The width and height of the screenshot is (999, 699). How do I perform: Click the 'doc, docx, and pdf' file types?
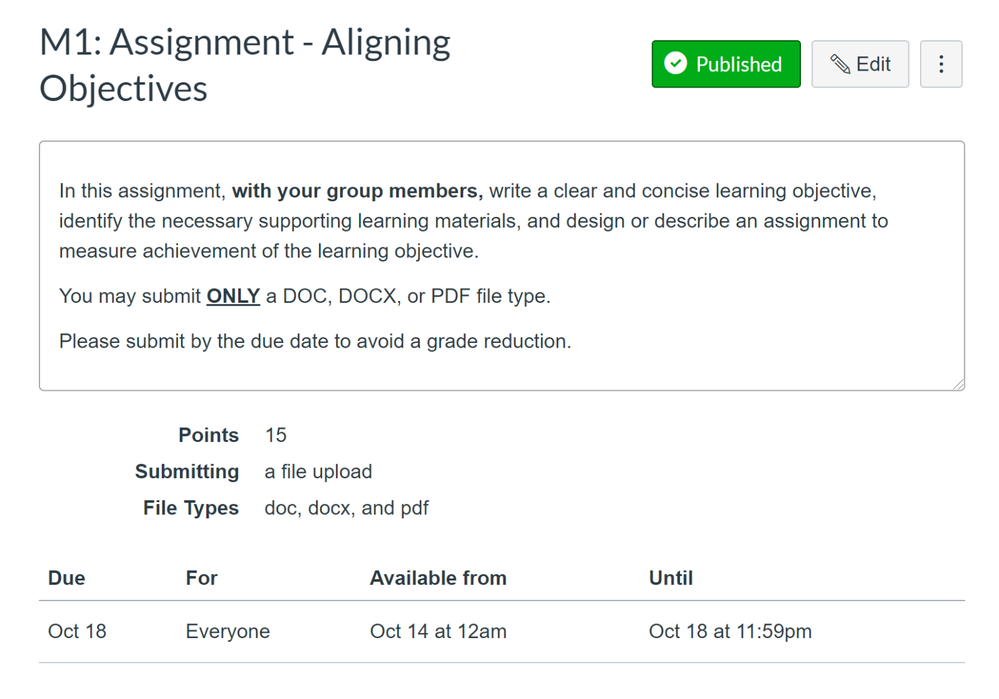tap(346, 508)
